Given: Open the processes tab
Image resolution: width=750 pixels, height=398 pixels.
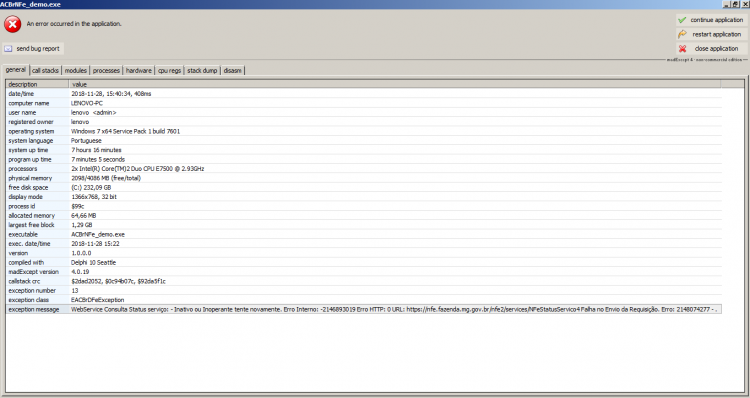Looking at the screenshot, I should (106, 71).
